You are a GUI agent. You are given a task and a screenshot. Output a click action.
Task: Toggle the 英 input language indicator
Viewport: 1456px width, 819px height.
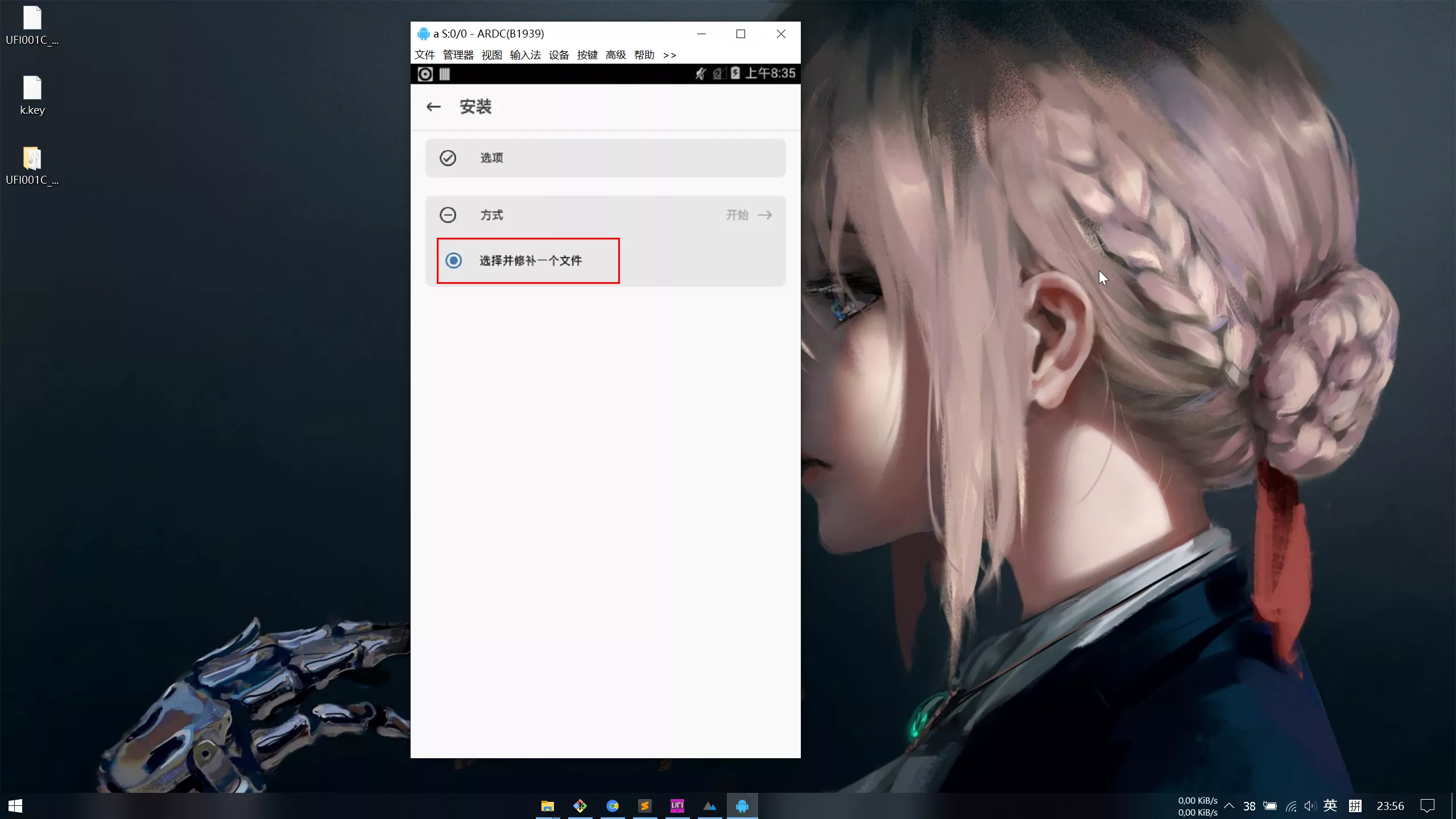coord(1330,806)
